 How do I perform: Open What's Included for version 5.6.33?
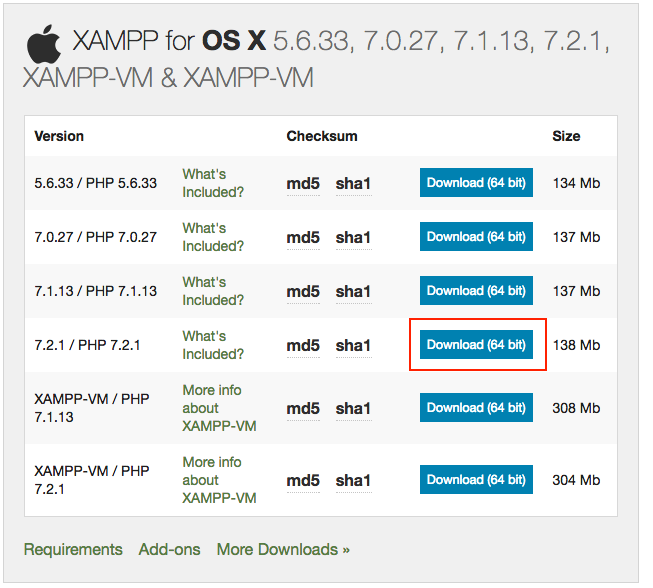tap(212, 183)
